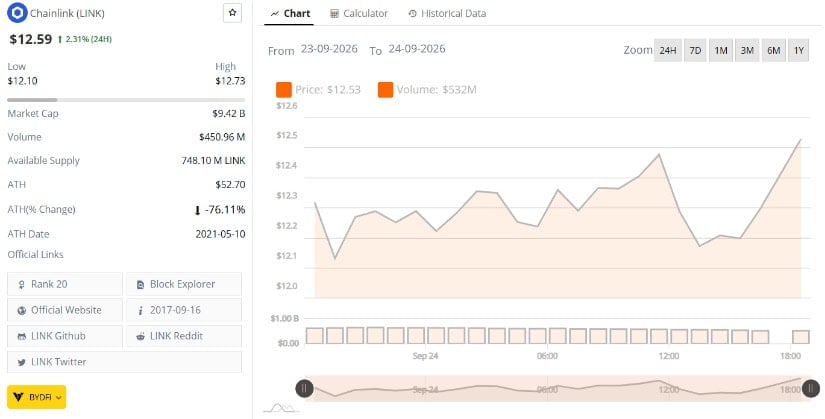This screenshot has height=419, width=825.
Task: Select 1M zoom range
Action: pyautogui.click(x=721, y=51)
